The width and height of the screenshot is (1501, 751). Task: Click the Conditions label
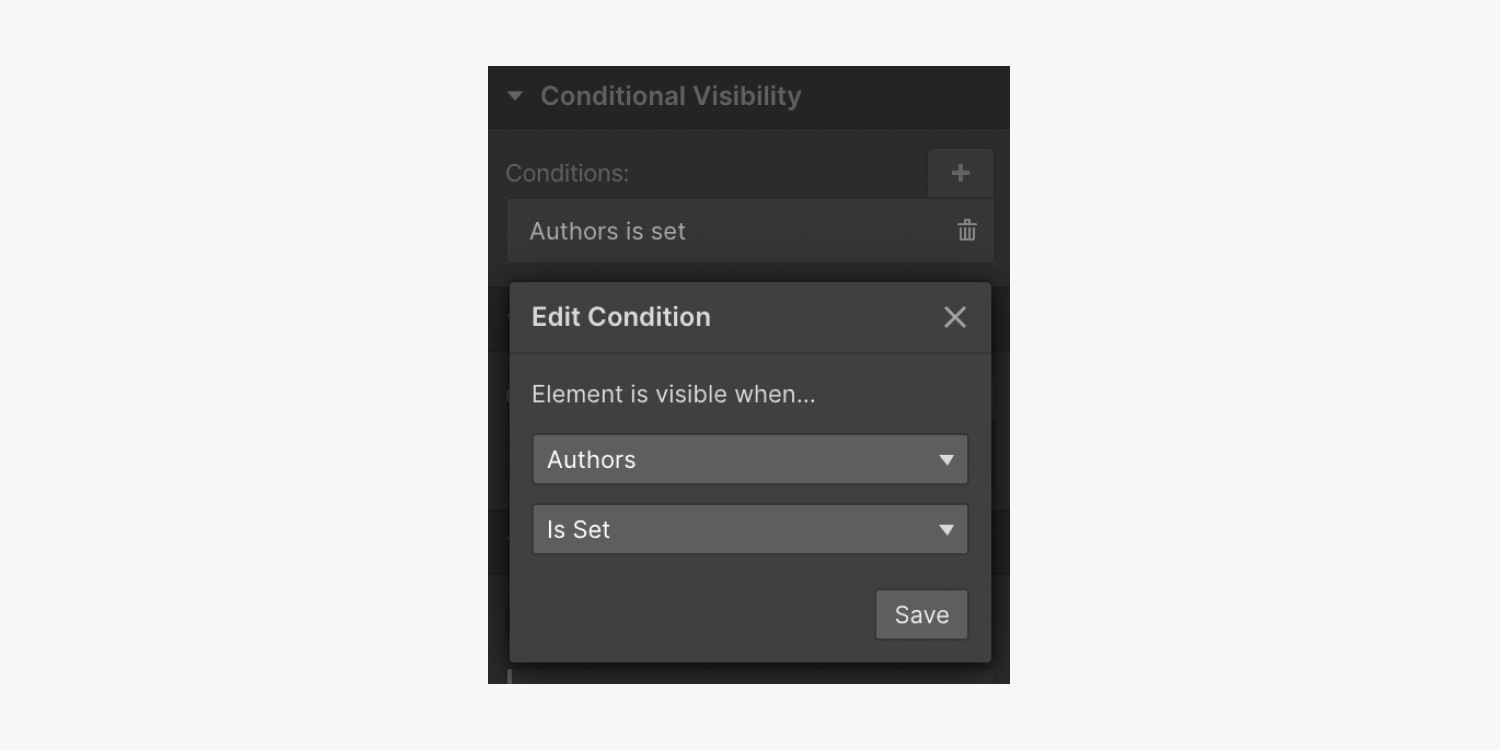pos(567,173)
